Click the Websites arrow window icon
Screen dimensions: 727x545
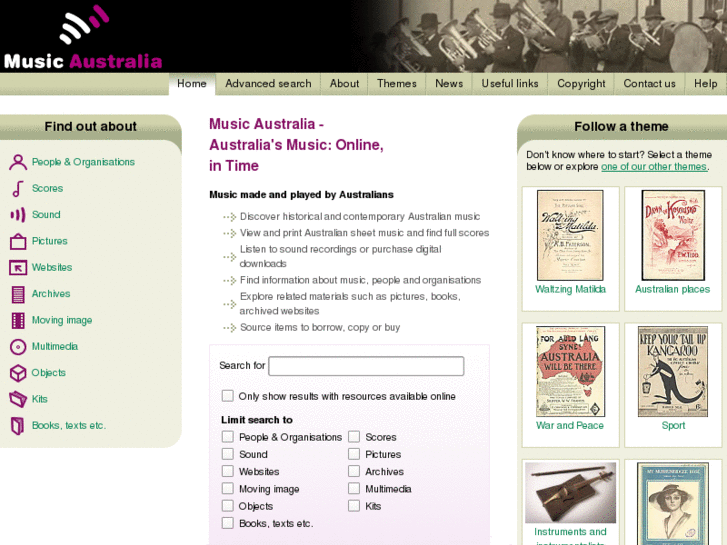pyautogui.click(x=18, y=268)
